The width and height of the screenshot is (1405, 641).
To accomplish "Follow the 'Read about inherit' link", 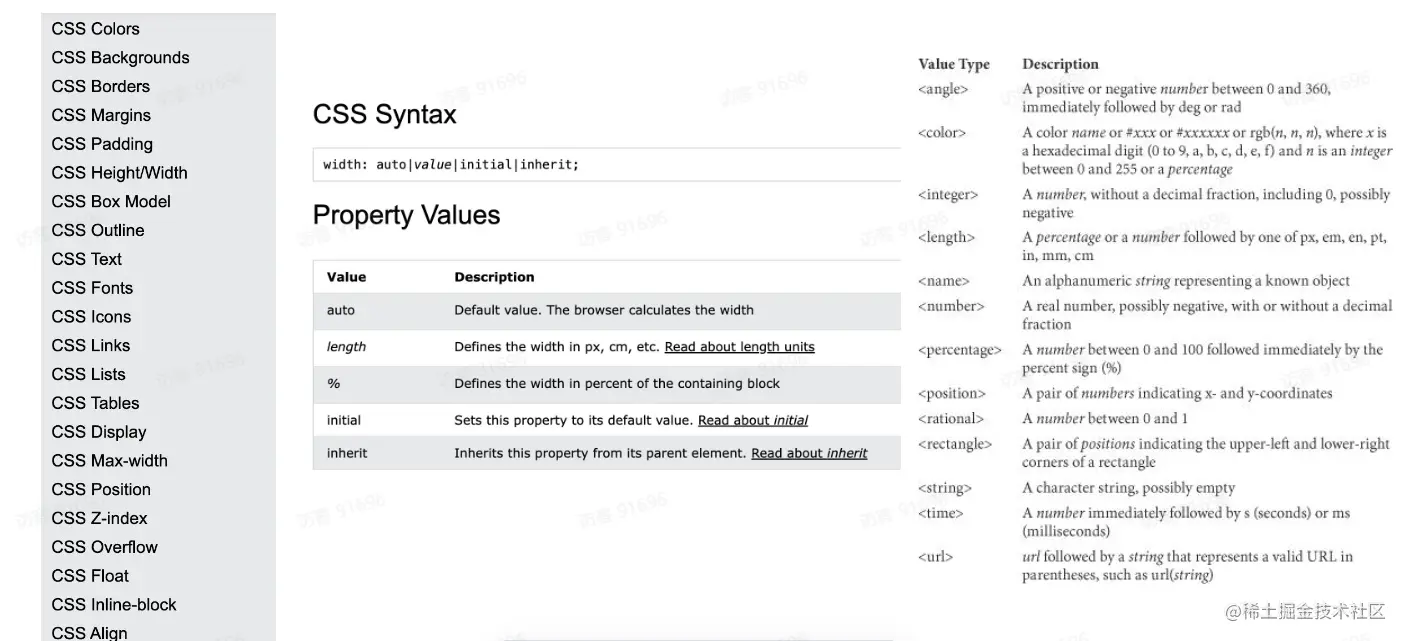I will tap(809, 453).
